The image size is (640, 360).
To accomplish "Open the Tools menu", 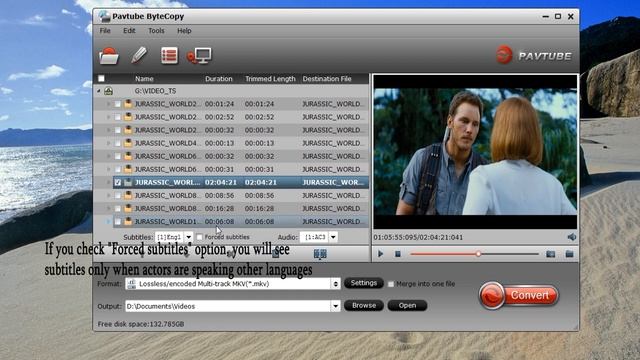I will click(x=156, y=31).
